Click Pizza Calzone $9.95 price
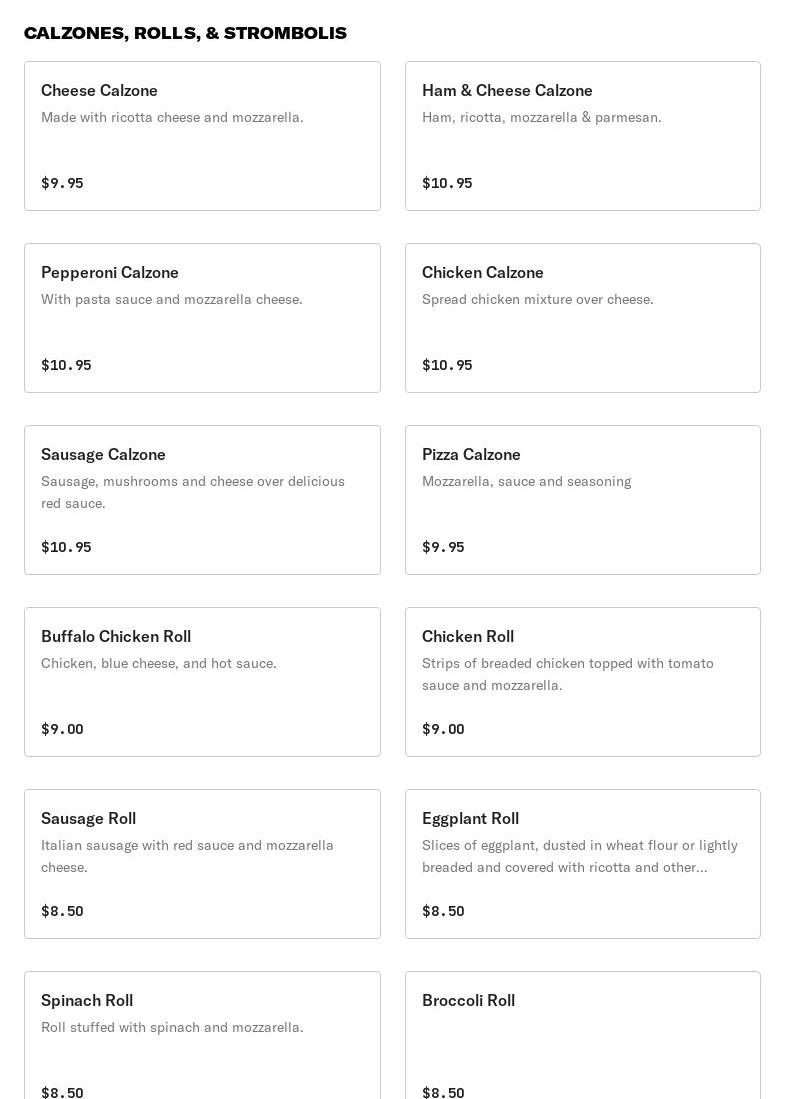This screenshot has width=785, height=1099. tap(443, 547)
